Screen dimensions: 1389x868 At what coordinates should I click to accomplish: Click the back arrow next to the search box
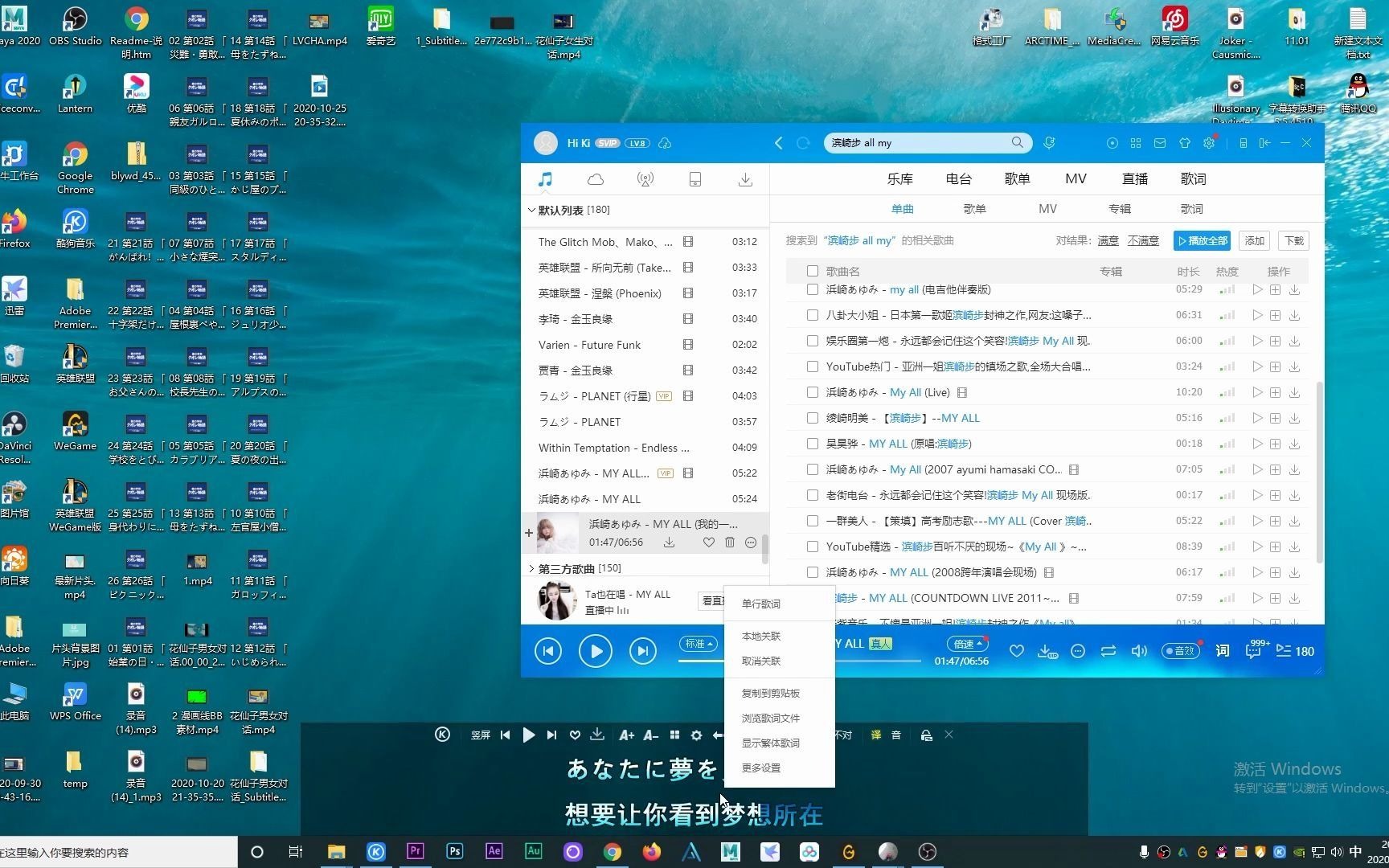[778, 142]
